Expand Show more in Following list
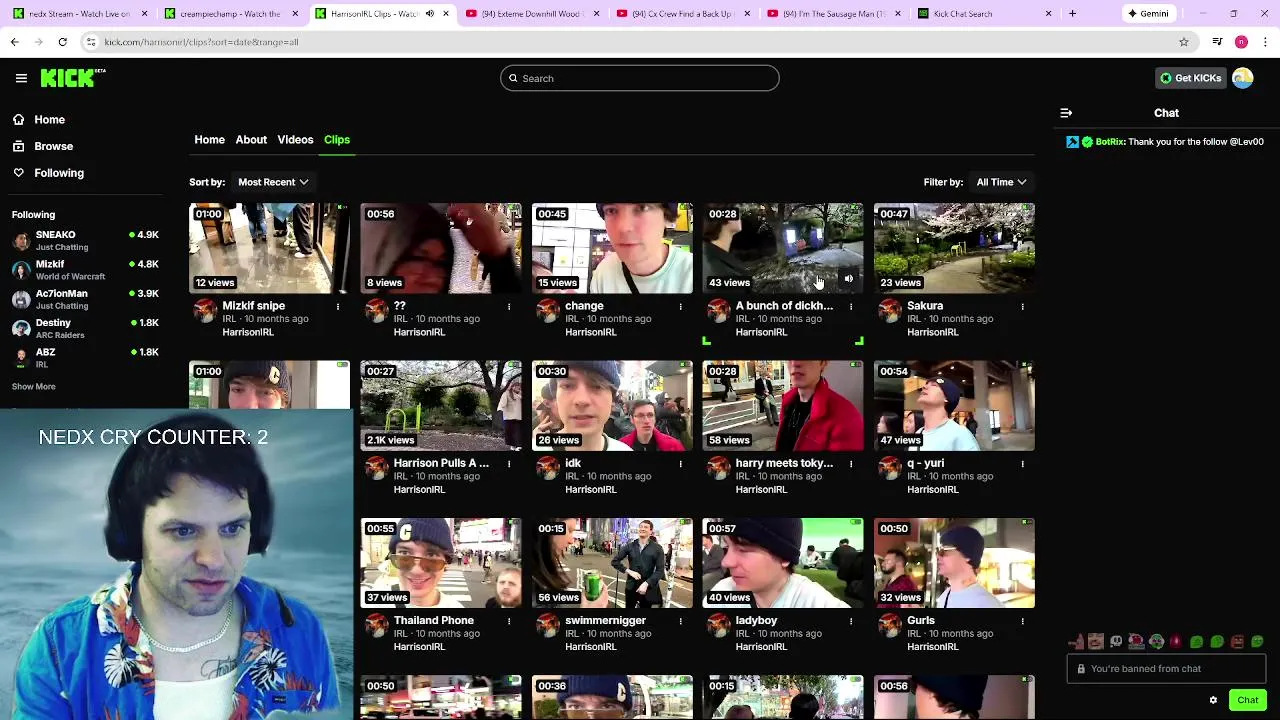1280x720 pixels. click(34, 387)
